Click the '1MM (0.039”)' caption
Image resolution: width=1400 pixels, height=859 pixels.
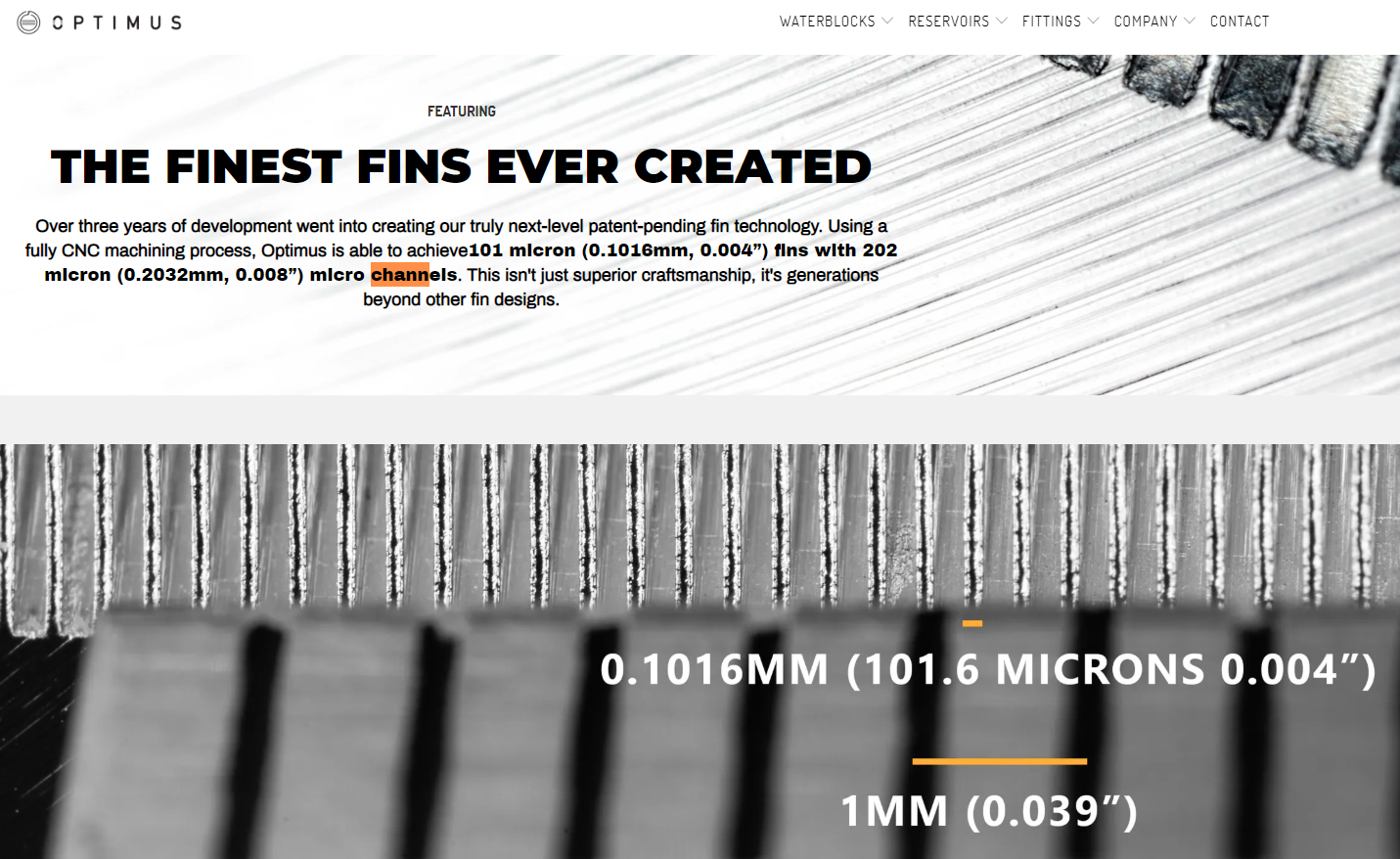[989, 811]
